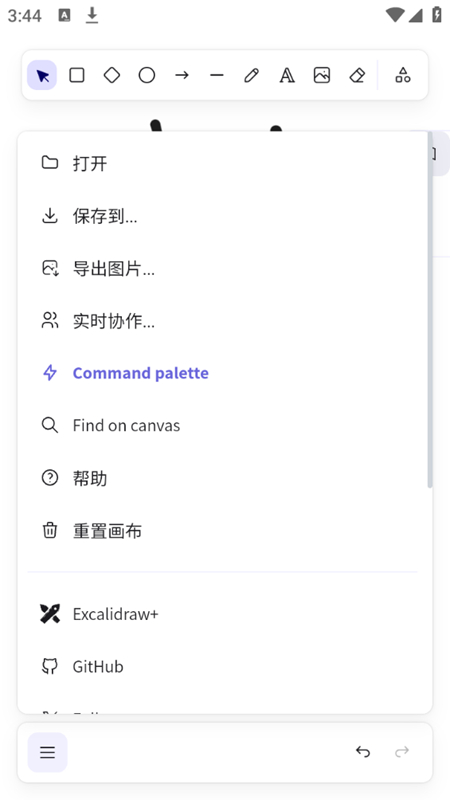Image resolution: width=450 pixels, height=800 pixels.
Task: Activate the Arrow drawing tool
Action: 182,76
